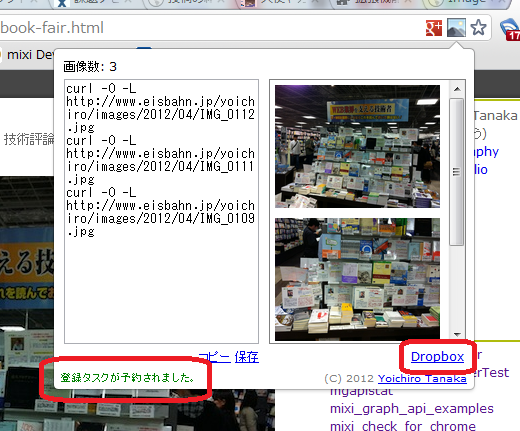The height and width of the screenshot is (431, 520).
Task: Click the Google+ icon in address bar
Action: pos(434,28)
